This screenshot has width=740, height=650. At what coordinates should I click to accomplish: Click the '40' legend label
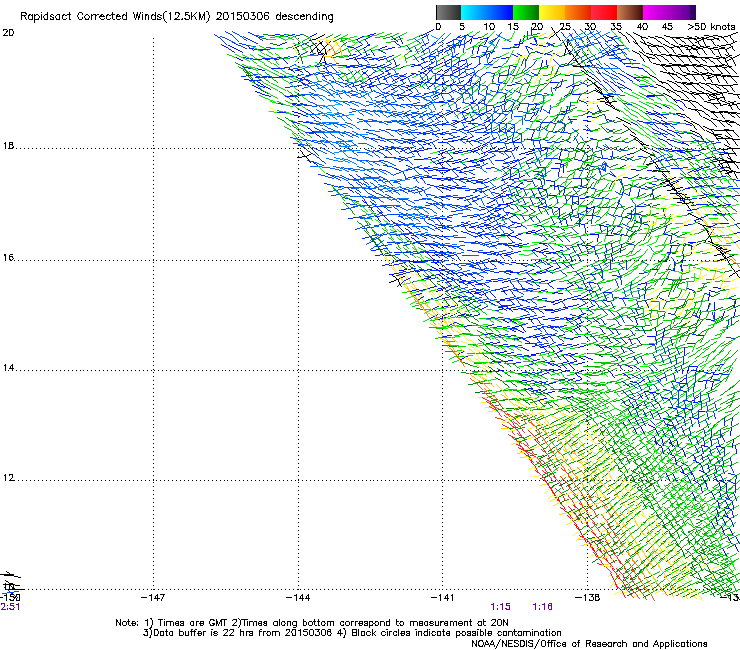click(642, 27)
